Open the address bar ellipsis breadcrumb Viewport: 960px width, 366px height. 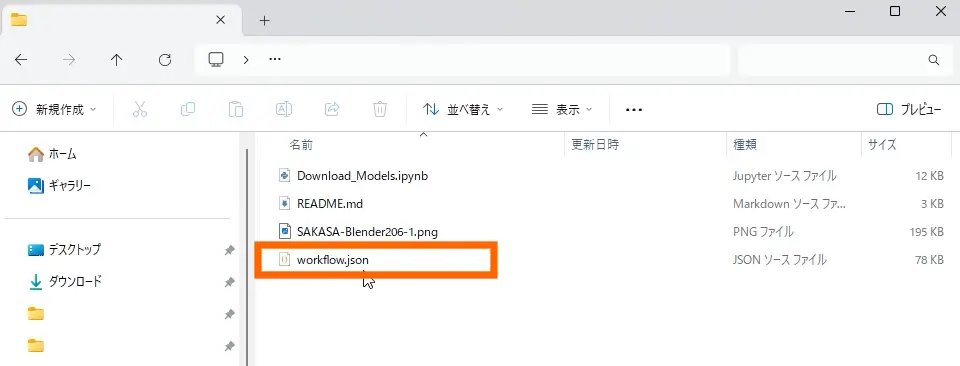pyautogui.click(x=275, y=59)
